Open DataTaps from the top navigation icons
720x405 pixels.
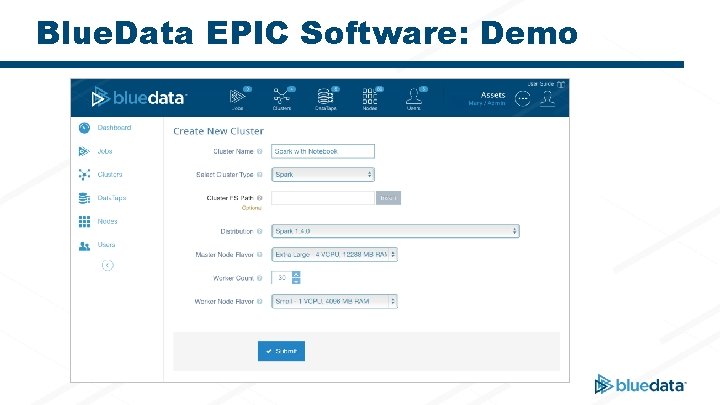326,99
